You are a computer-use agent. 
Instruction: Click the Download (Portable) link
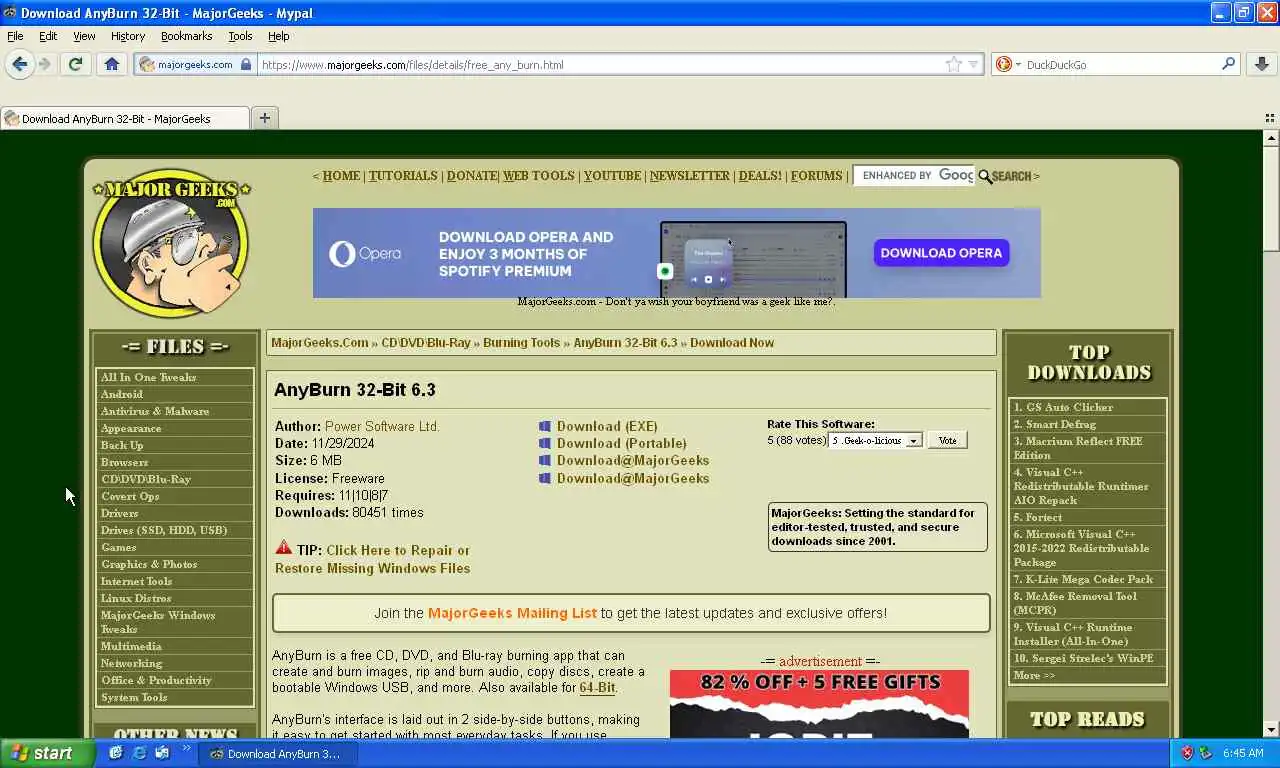622,443
